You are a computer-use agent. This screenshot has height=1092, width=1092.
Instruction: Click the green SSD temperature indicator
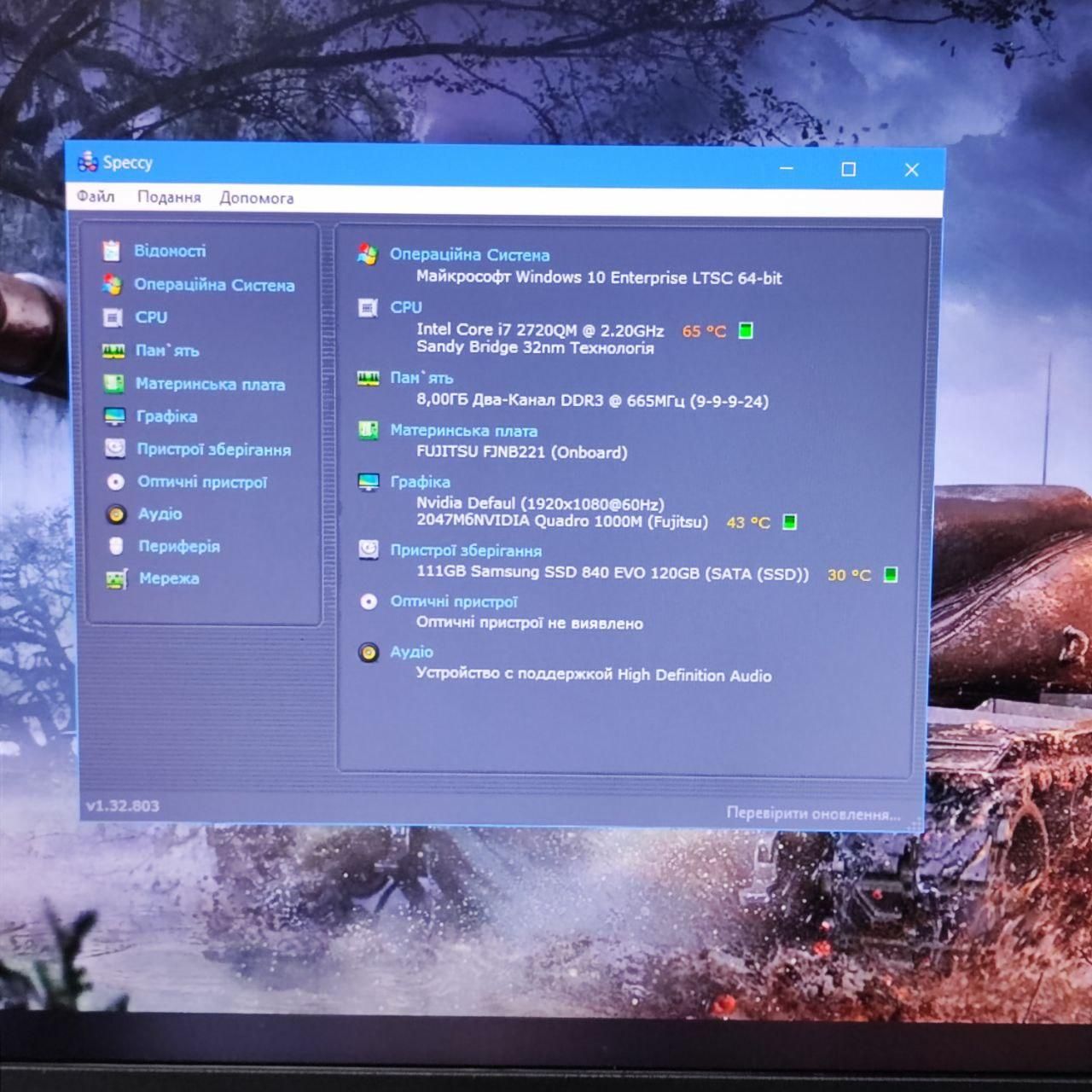pyautogui.click(x=891, y=574)
